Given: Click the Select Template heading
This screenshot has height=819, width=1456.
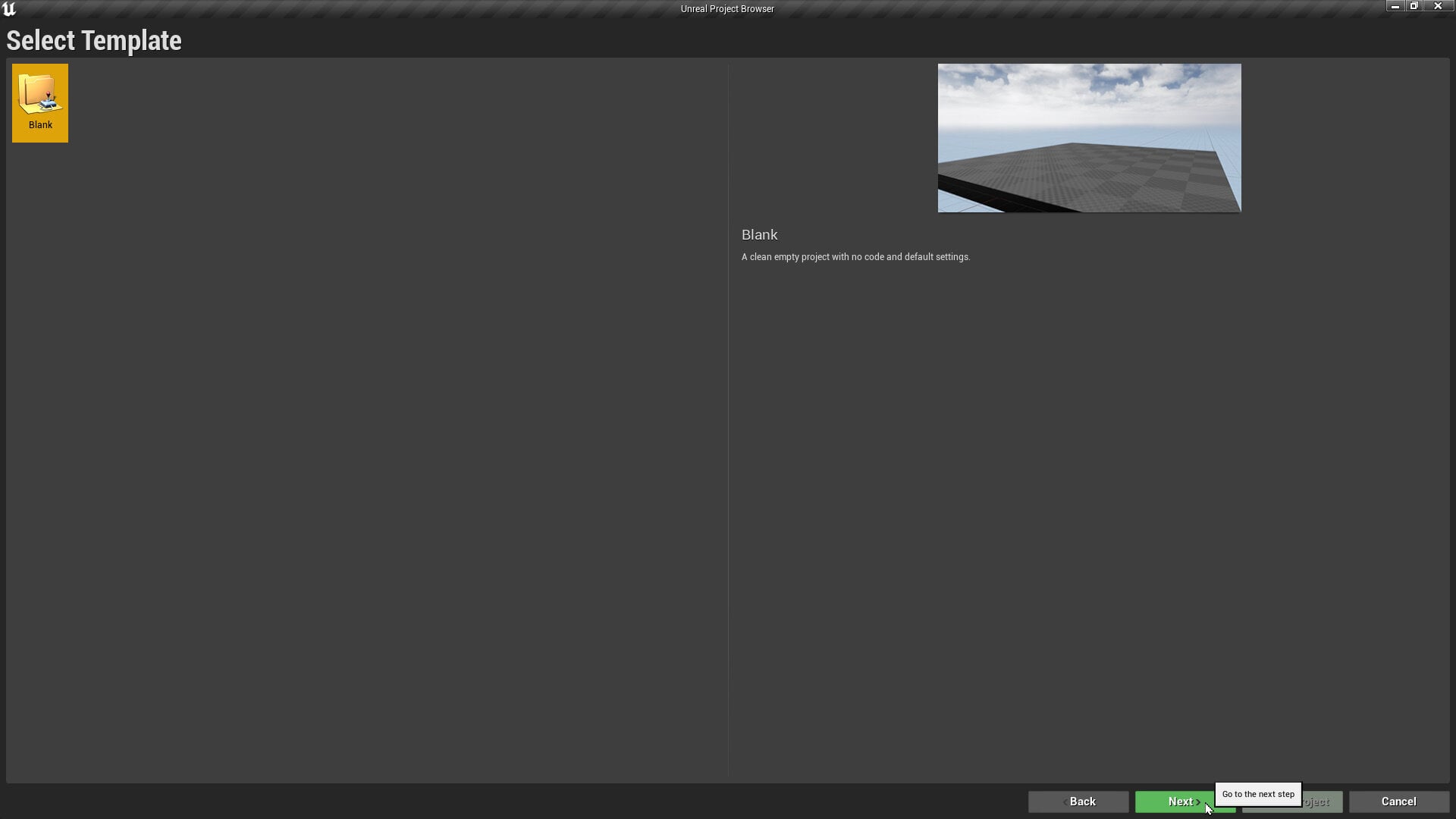Looking at the screenshot, I should (94, 40).
